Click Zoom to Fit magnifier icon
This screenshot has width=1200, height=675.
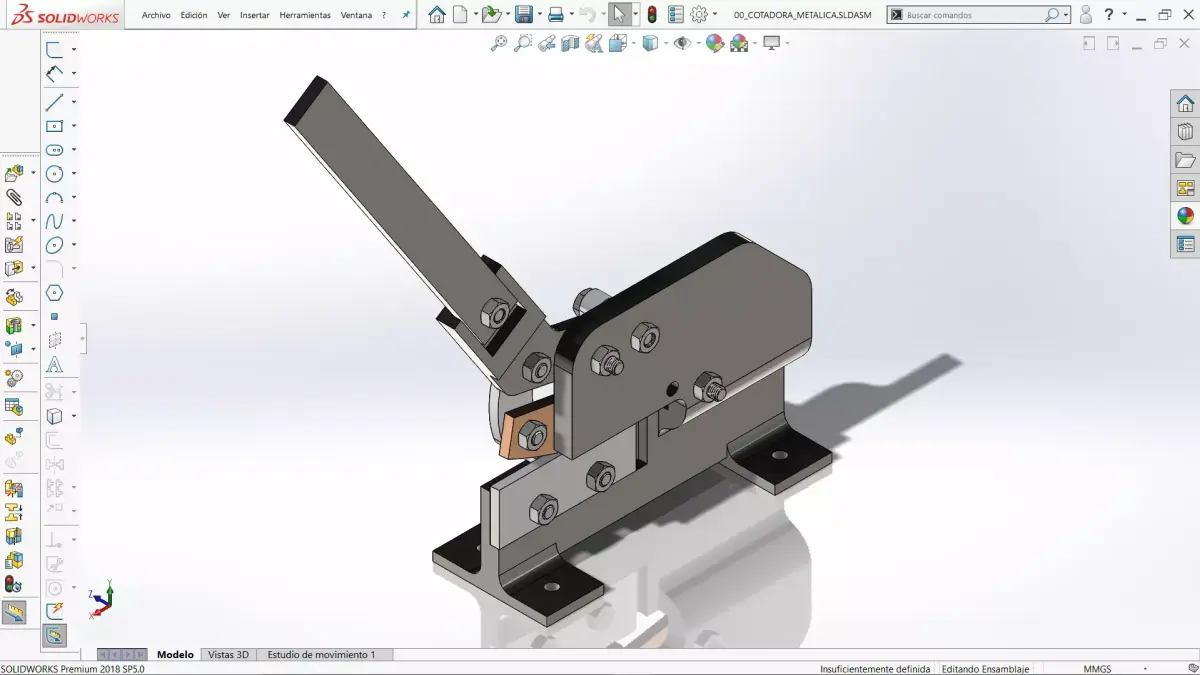tap(499, 43)
